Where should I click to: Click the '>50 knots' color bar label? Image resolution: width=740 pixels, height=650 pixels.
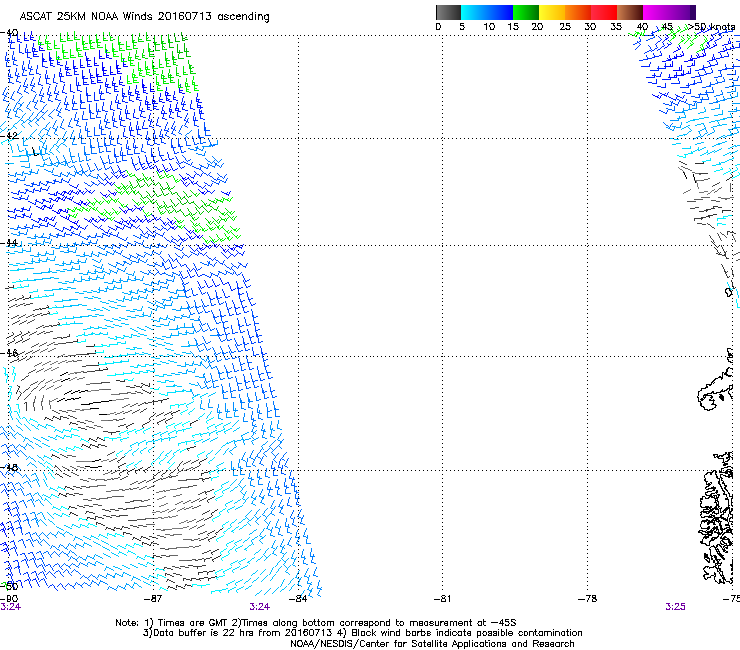711,27
